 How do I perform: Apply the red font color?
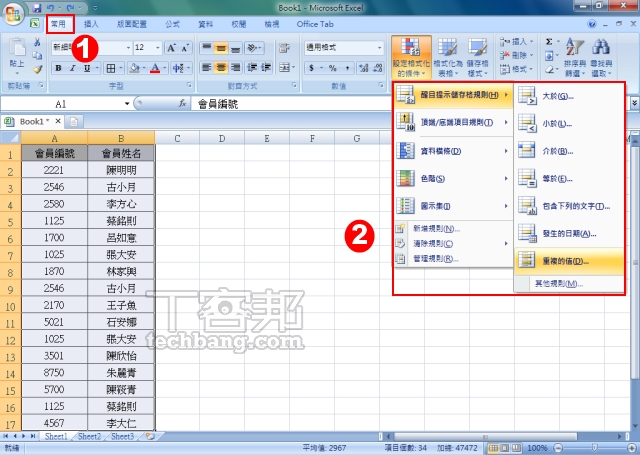(155, 68)
